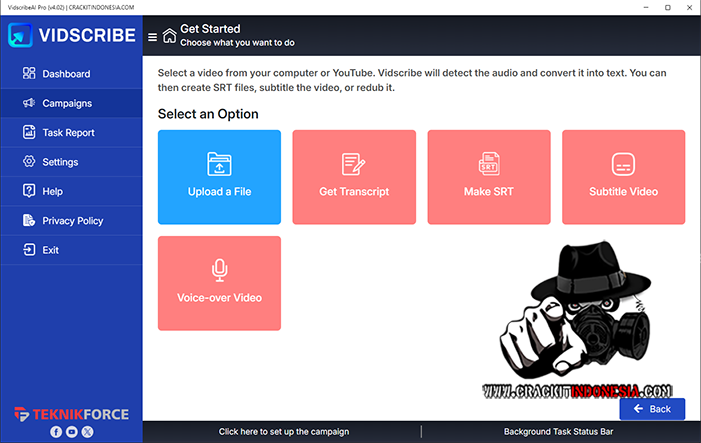Click the Settings gear icon
701x443 pixels.
point(29,161)
